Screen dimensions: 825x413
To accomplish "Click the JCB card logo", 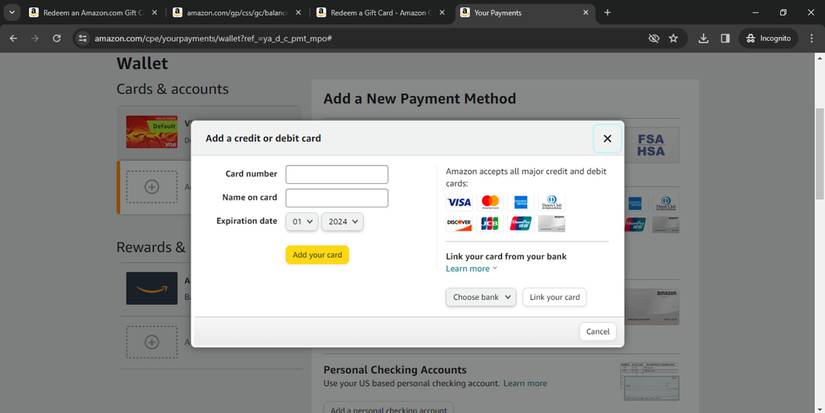I will pyautogui.click(x=490, y=224).
